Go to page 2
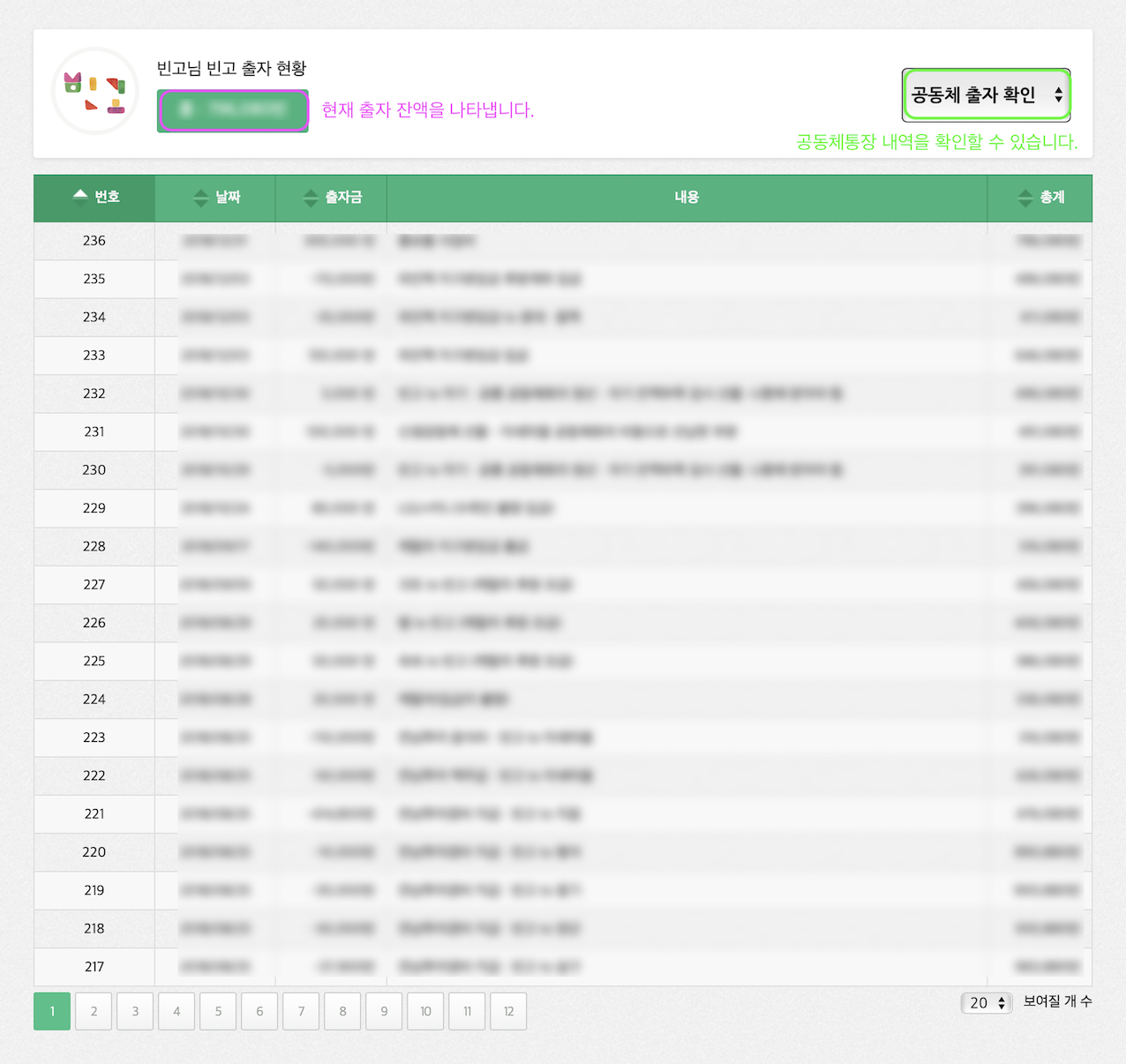The image size is (1126, 1064). [94, 1011]
